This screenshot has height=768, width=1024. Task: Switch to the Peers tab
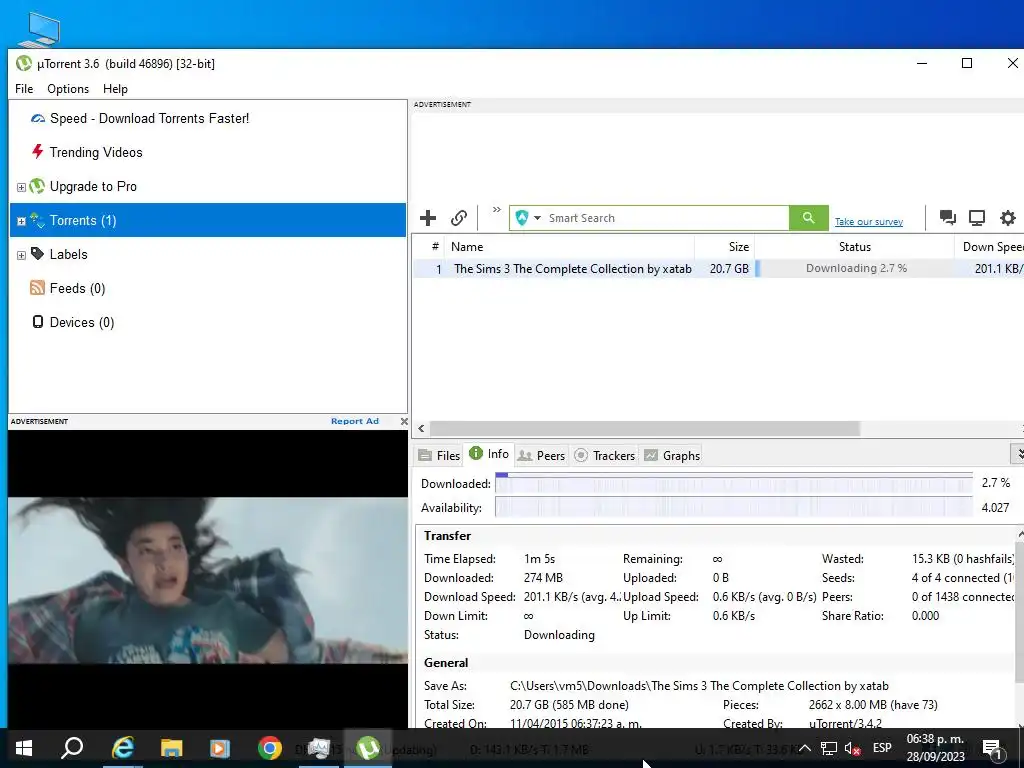click(x=541, y=455)
